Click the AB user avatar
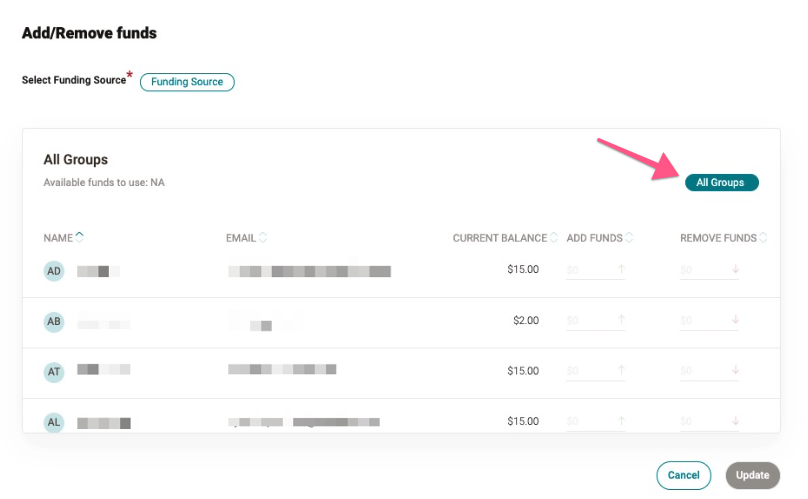This screenshot has height=499, width=808. 54,322
